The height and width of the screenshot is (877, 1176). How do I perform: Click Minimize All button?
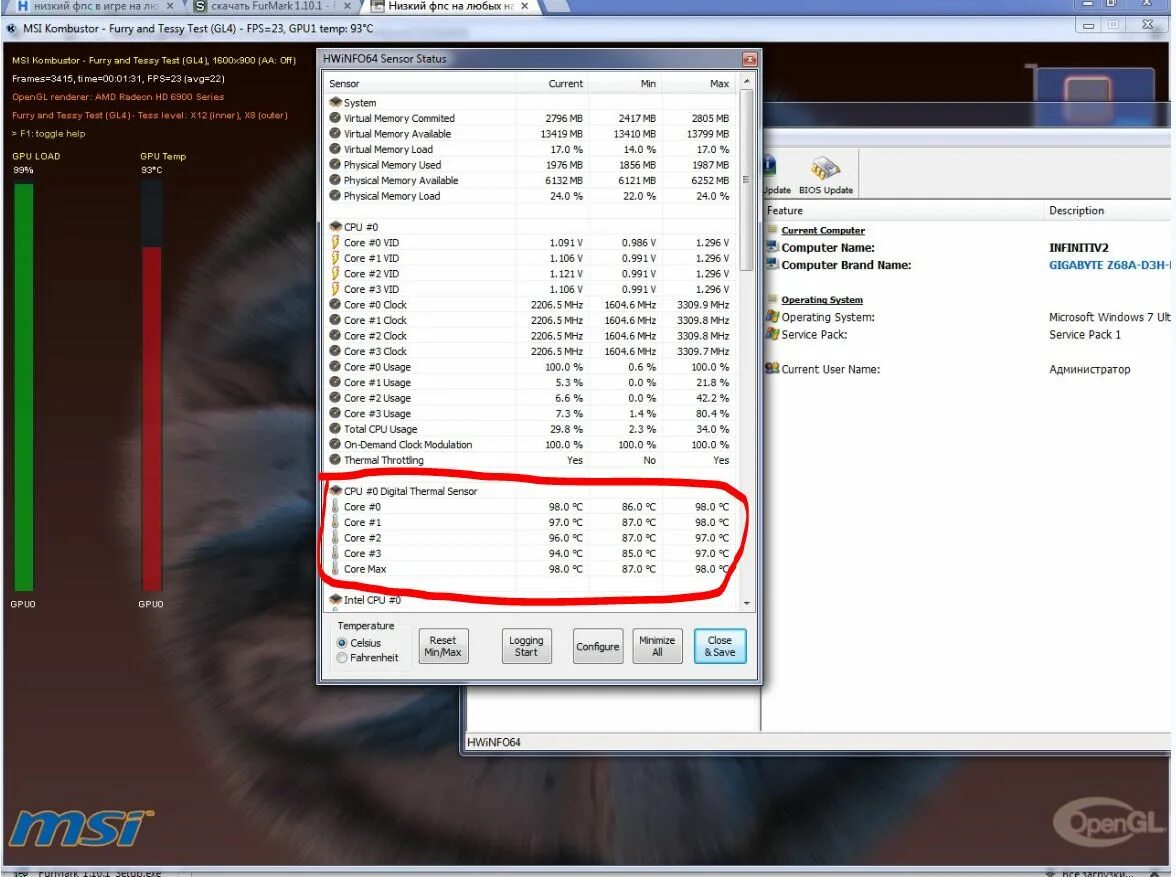tap(657, 646)
